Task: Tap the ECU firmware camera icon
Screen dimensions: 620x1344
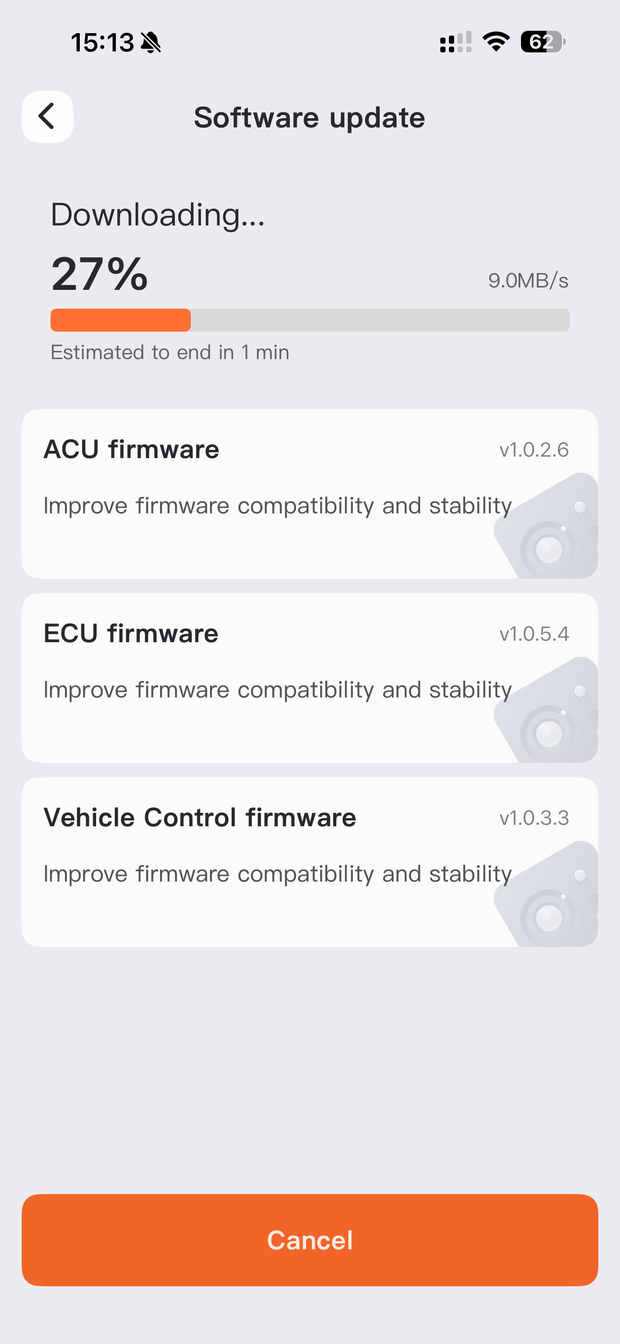Action: (547, 710)
